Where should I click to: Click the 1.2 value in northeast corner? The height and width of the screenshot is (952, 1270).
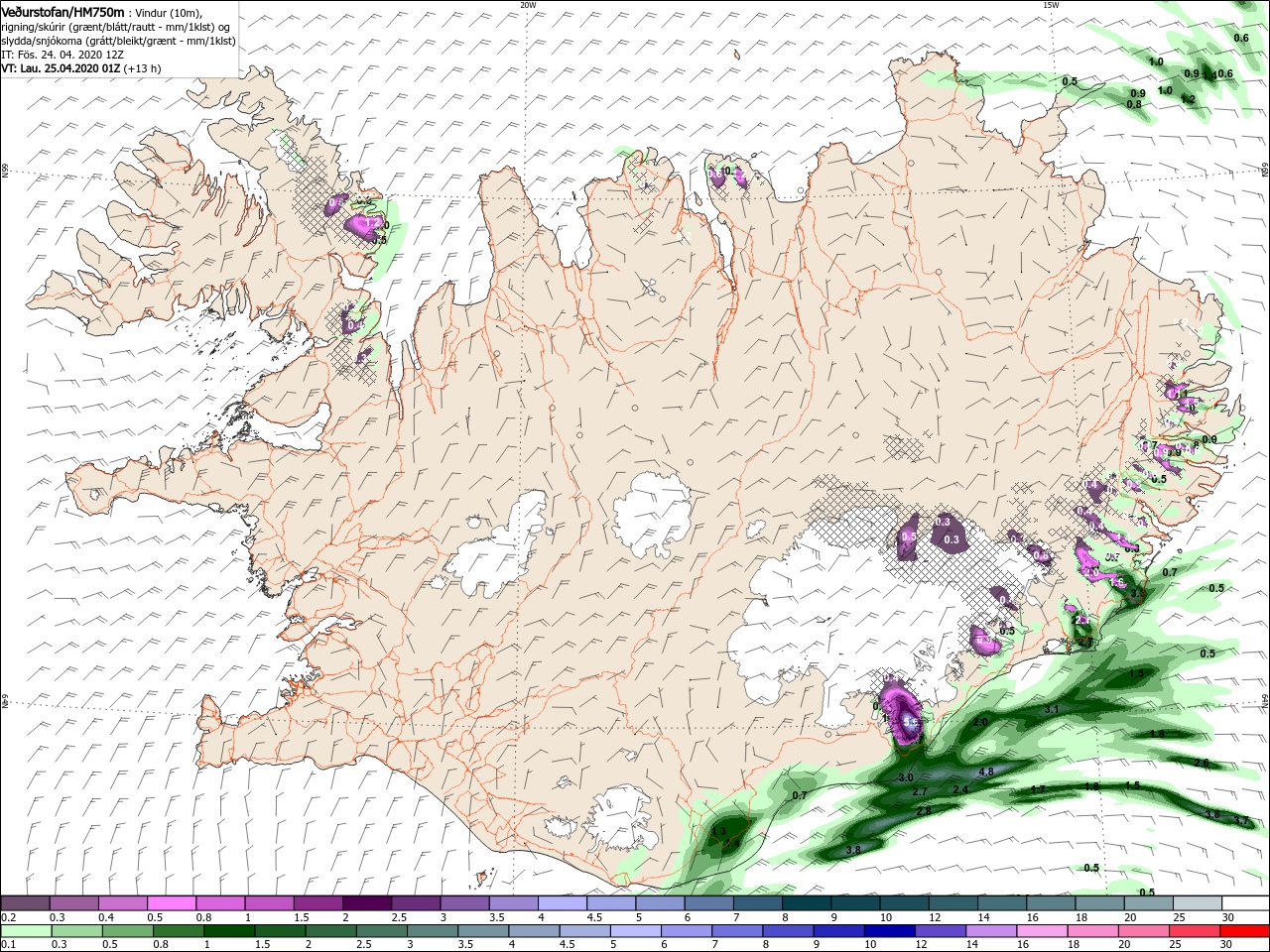1189,99
